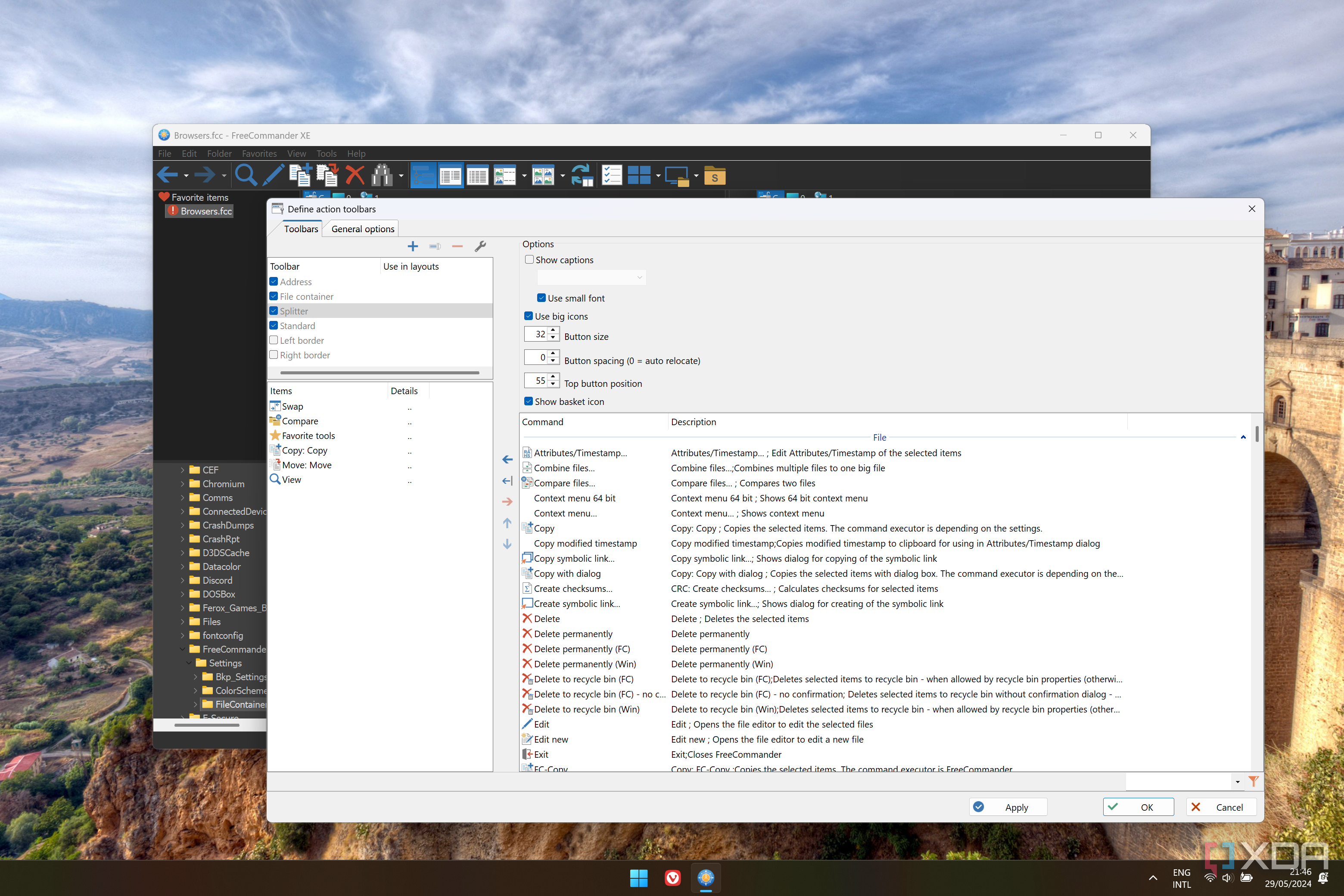Viewport: 1344px width, 896px height.
Task: Uncheck the Use big icons checkbox
Action: click(x=529, y=316)
